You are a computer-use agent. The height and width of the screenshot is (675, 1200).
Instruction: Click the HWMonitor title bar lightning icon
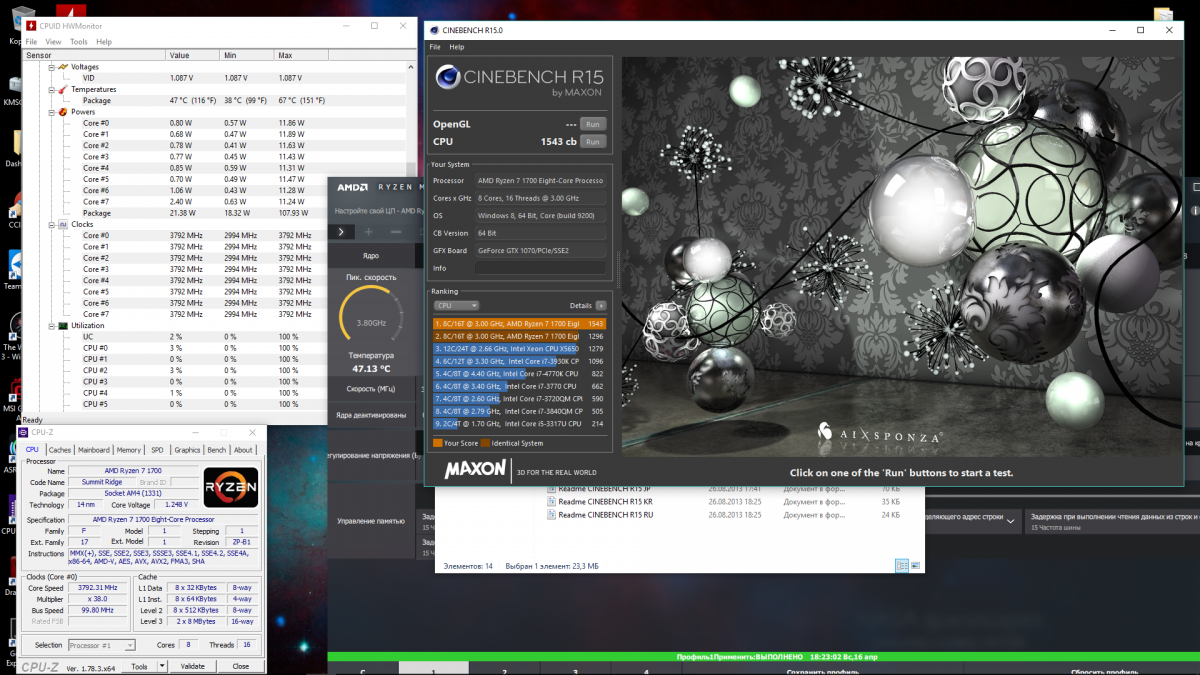(x=31, y=26)
